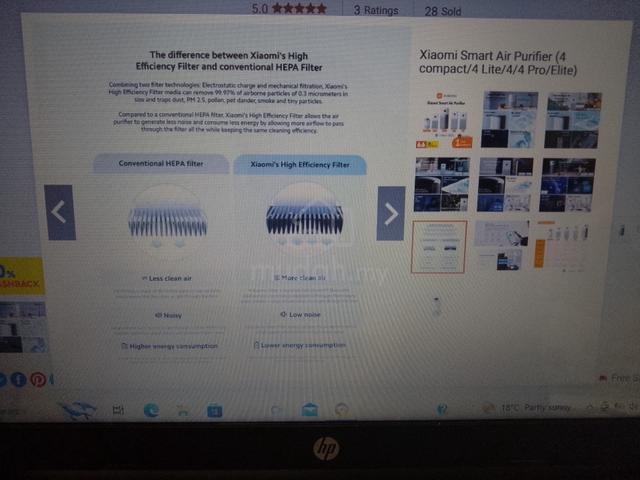Open the Partly sunny weather widget
Viewport: 640px width, 480px height.
tap(527, 407)
